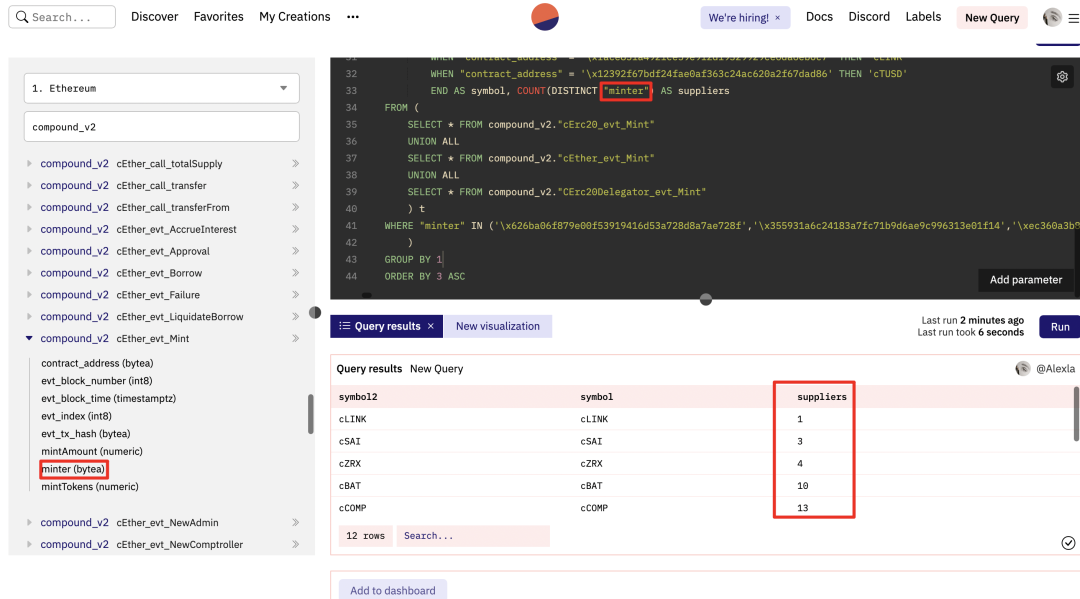Insert cEther_evt_Borrow table via double-arrow
Image resolution: width=1080 pixels, height=599 pixels.
(x=295, y=273)
